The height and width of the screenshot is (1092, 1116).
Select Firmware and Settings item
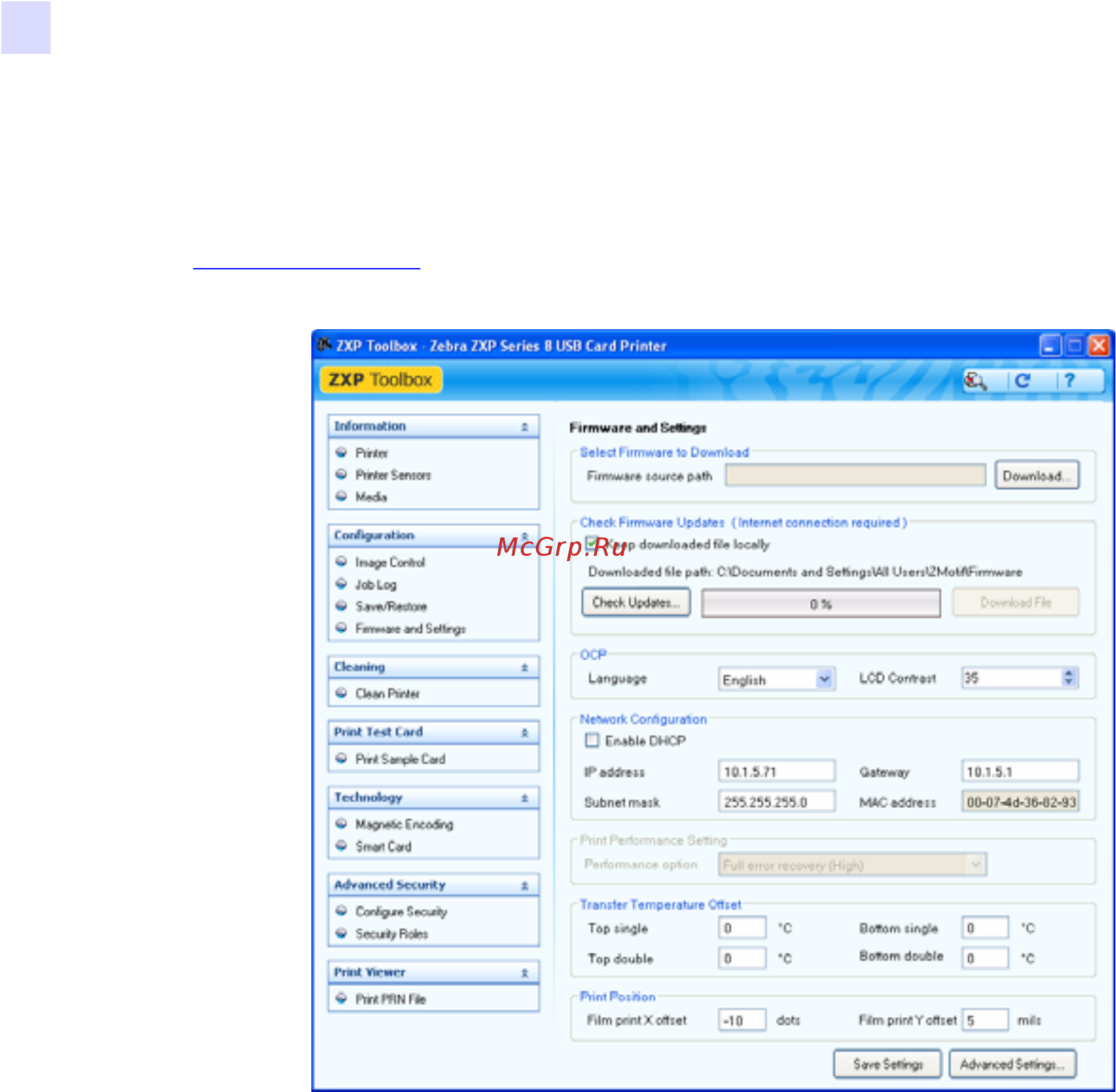411,629
